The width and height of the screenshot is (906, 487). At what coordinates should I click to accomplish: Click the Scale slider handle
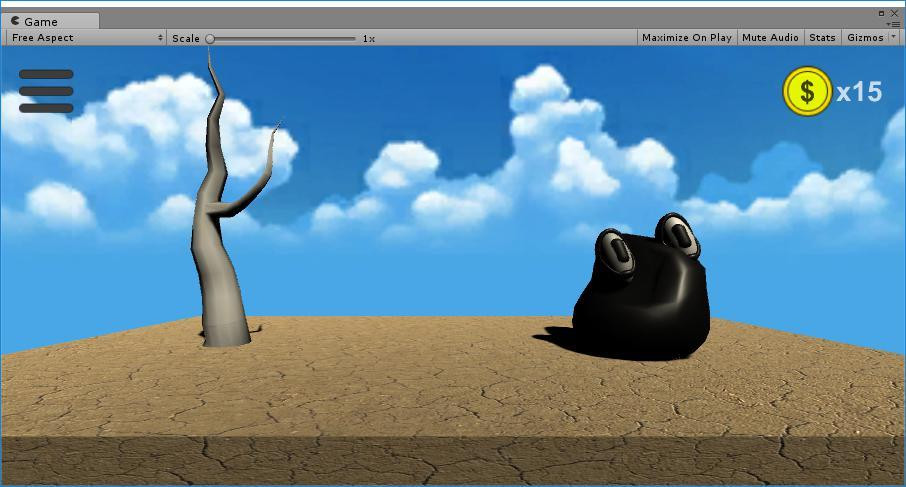tap(210, 39)
